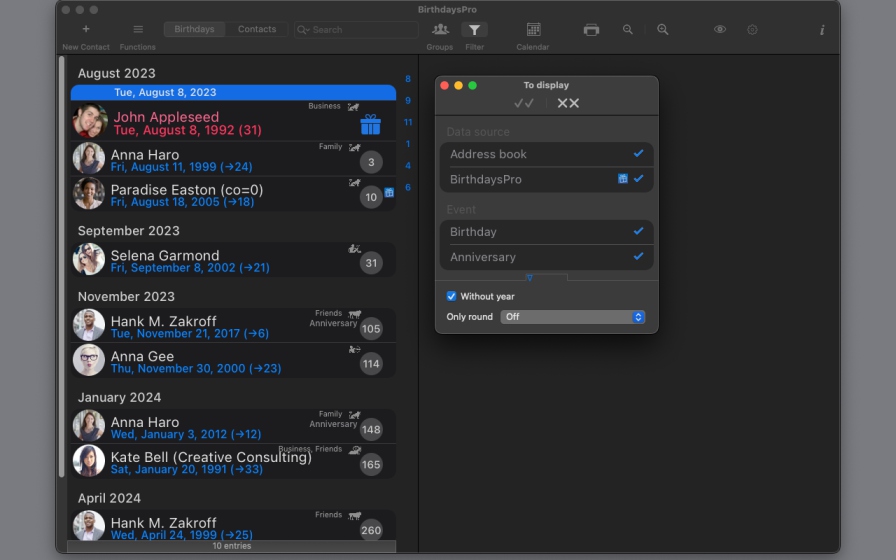
Task: Click the September 2023 section heading
Action: tap(129, 231)
